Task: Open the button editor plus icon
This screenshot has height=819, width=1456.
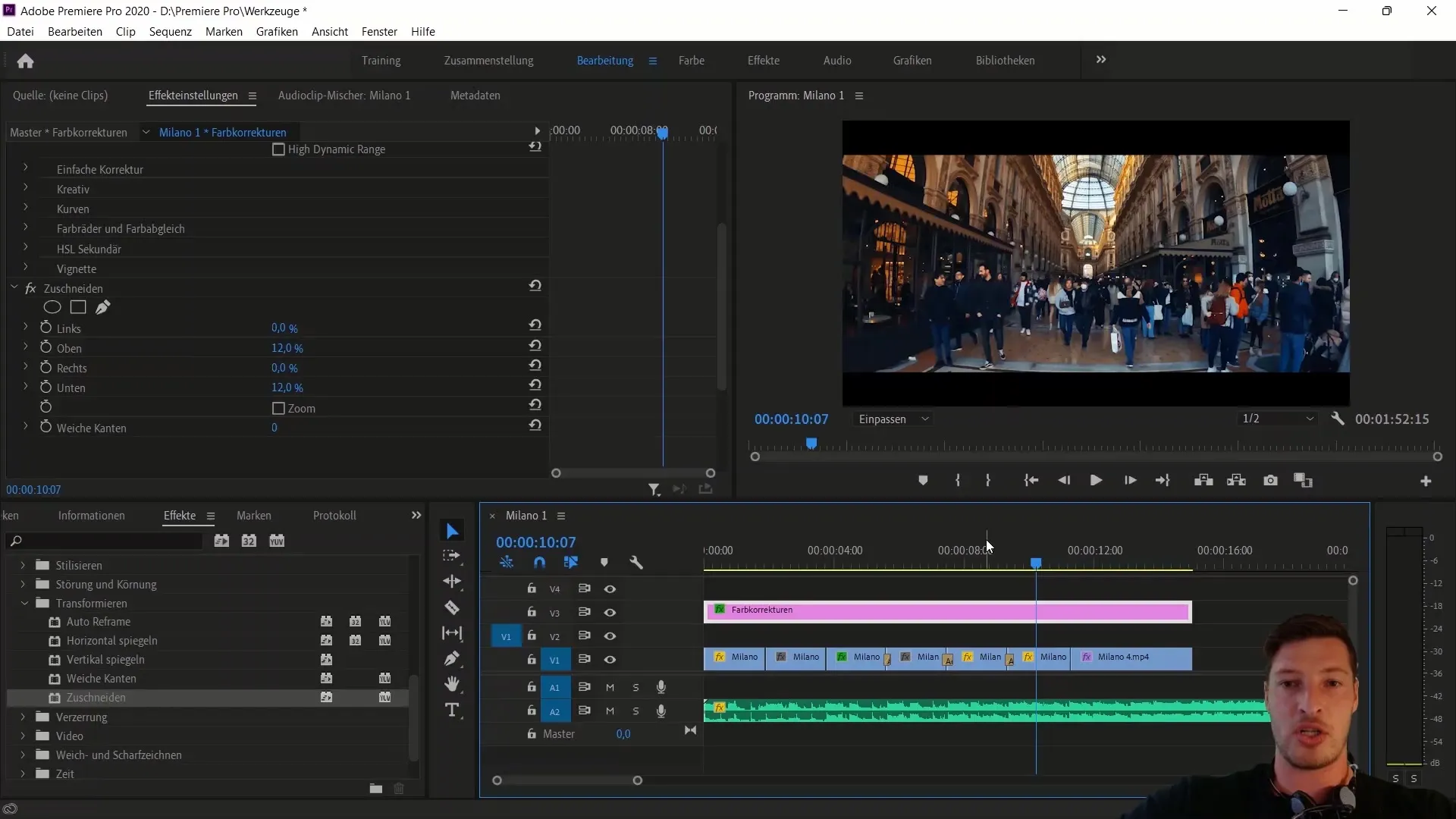Action: coord(1426,482)
